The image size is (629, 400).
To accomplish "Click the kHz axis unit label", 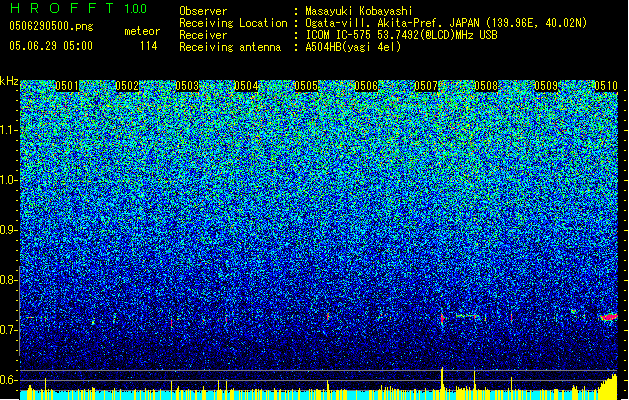I will pyautogui.click(x=9, y=81).
